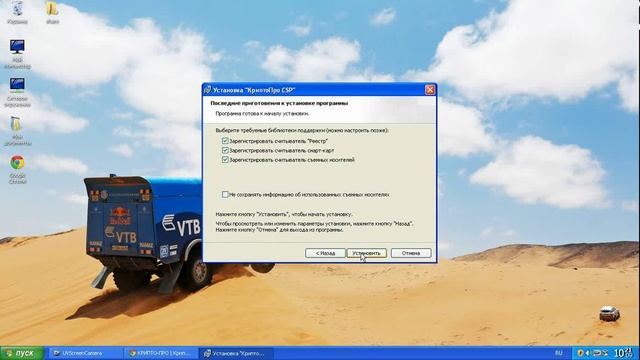Open My Documents desktop icon

[x=17, y=131]
